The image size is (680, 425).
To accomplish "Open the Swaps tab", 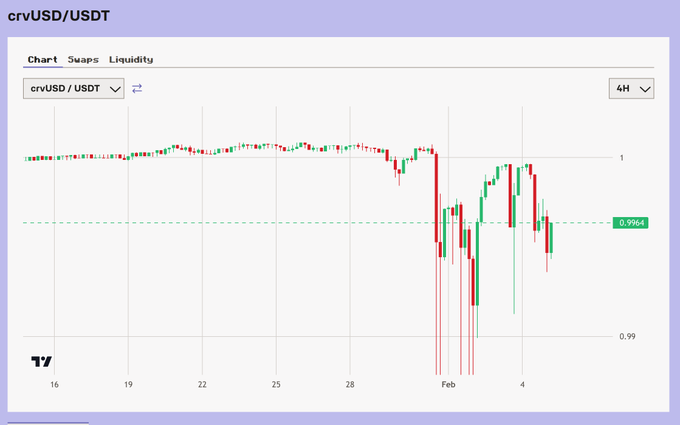I will pyautogui.click(x=83, y=59).
